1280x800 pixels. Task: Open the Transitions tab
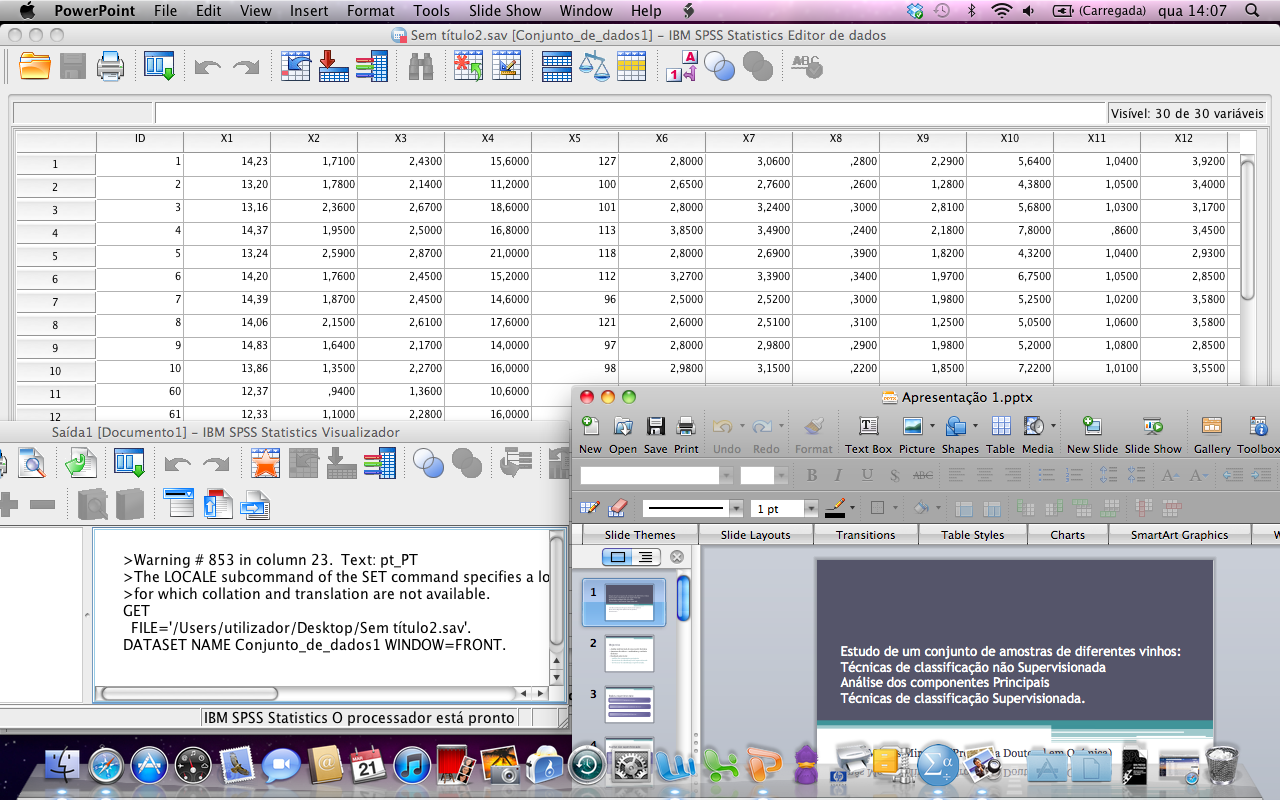[x=866, y=535]
